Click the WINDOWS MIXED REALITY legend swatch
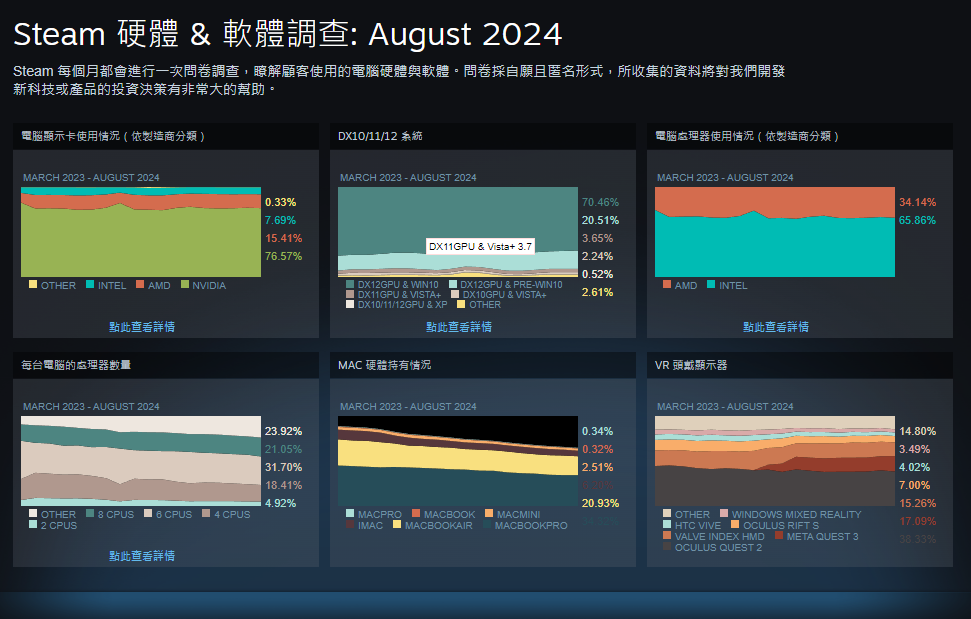971x619 pixels. (x=724, y=514)
